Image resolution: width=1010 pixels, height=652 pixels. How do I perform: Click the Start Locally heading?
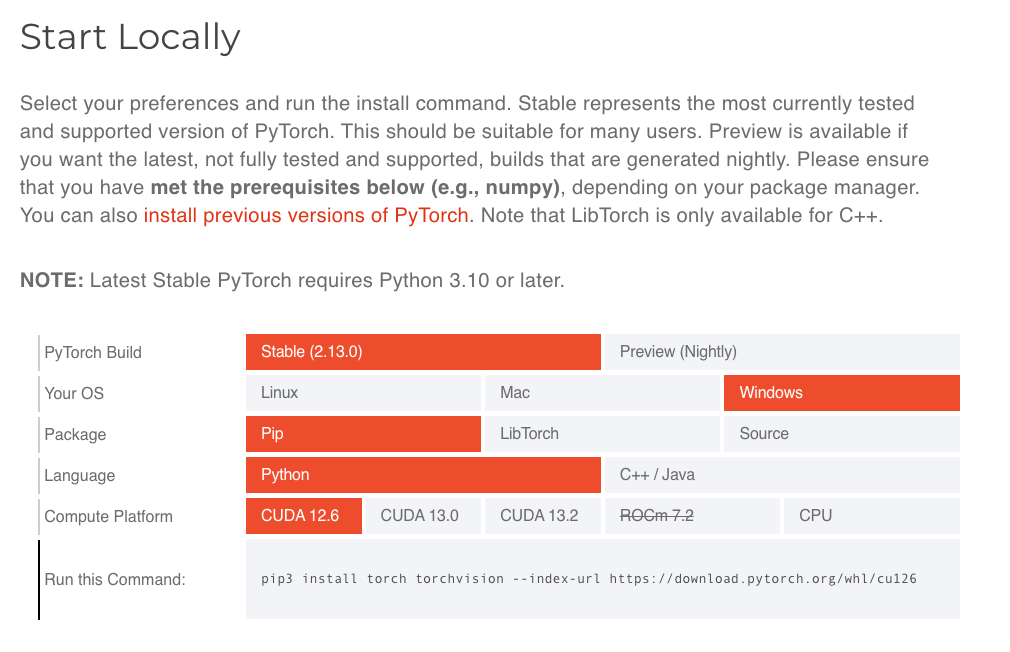point(130,37)
